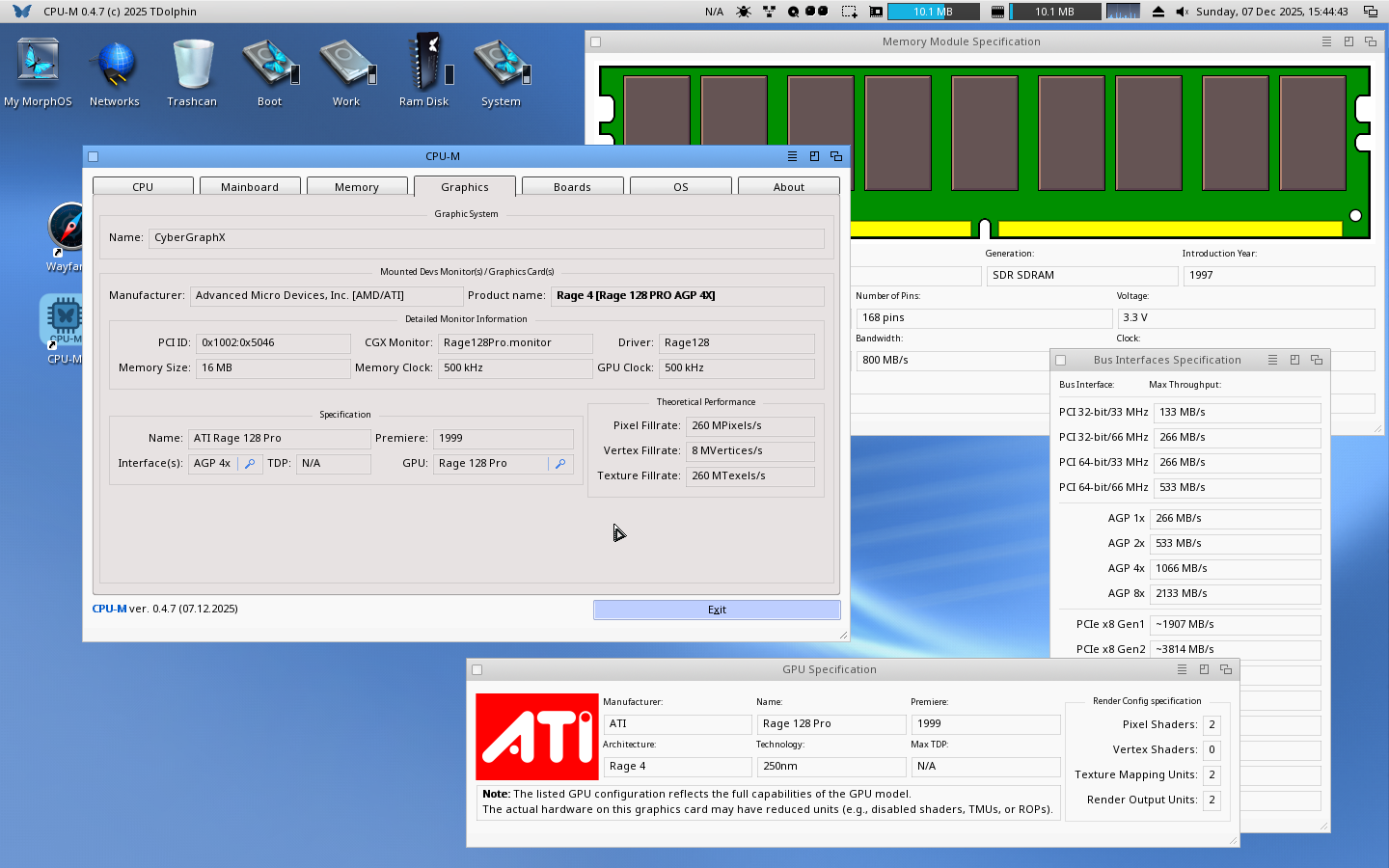Click the bug icon in top bar

pos(744,12)
